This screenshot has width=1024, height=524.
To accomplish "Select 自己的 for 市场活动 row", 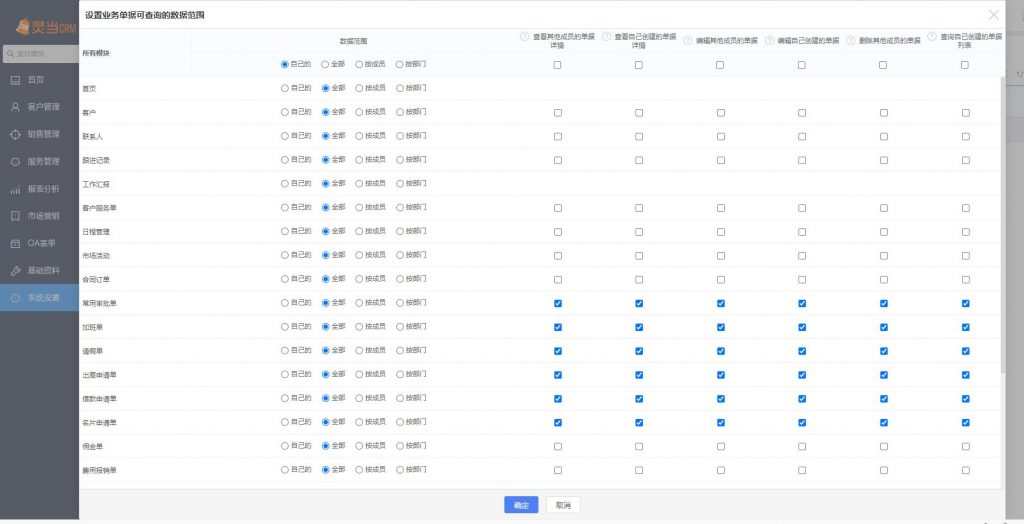I will [284, 255].
